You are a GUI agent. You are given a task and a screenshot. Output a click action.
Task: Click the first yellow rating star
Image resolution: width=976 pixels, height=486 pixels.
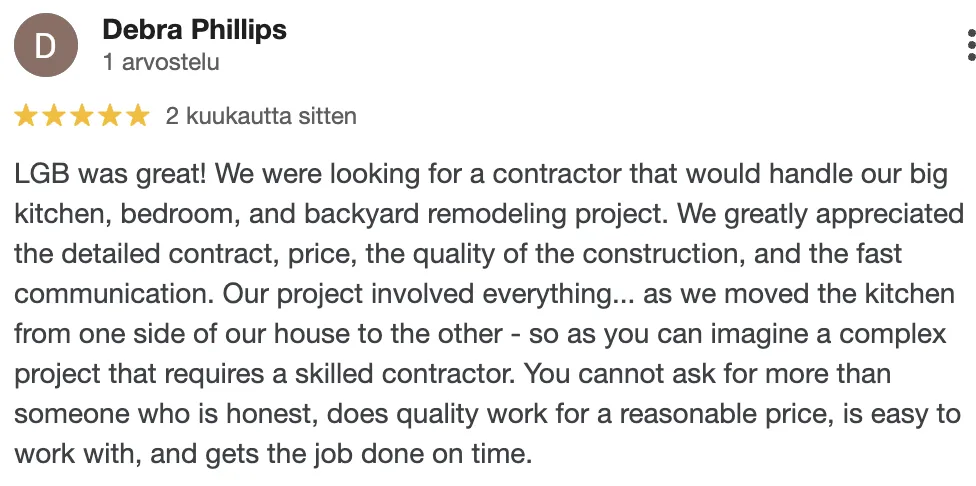(x=26, y=116)
